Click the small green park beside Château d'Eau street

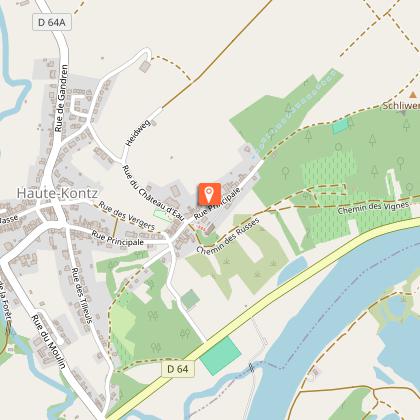[x=163, y=215]
